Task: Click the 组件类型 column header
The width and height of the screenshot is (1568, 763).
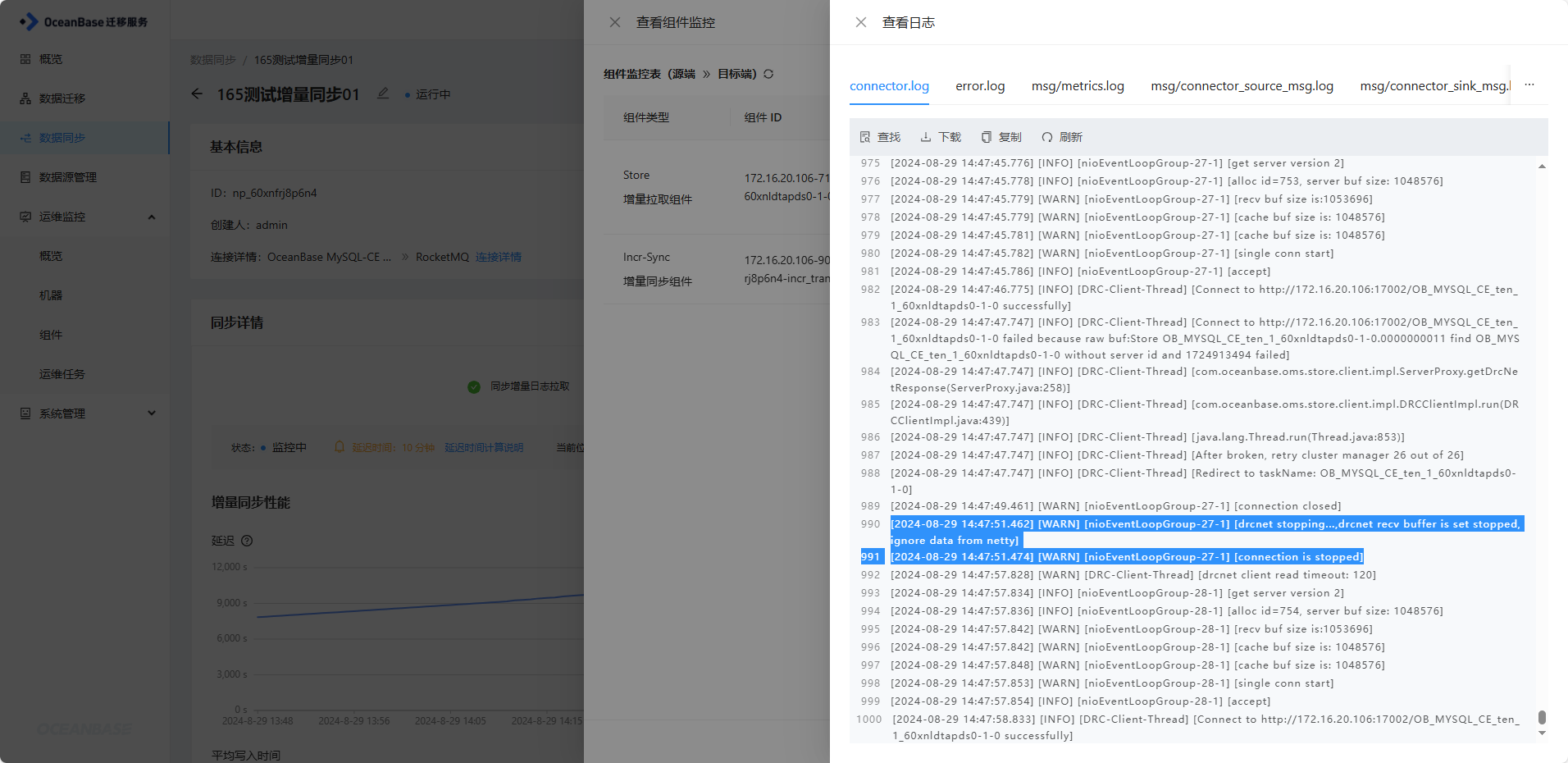Action: tap(646, 117)
